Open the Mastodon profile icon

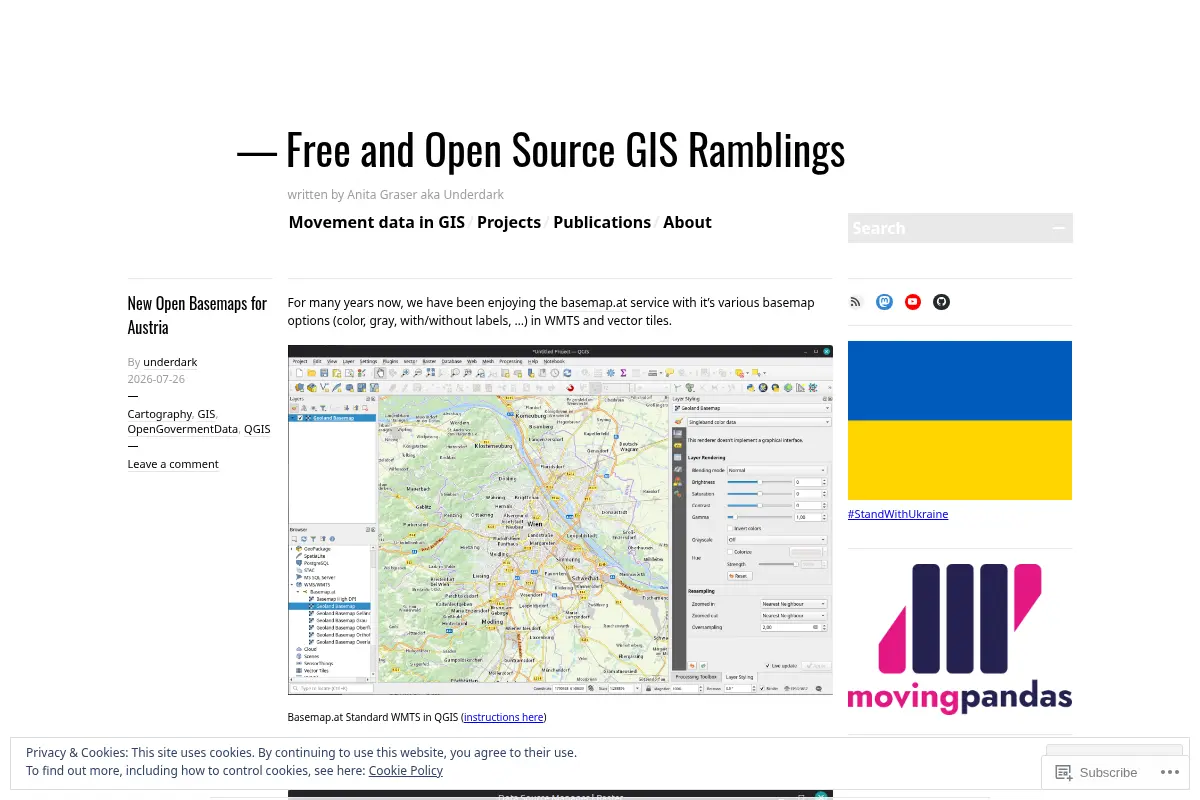[x=884, y=302]
